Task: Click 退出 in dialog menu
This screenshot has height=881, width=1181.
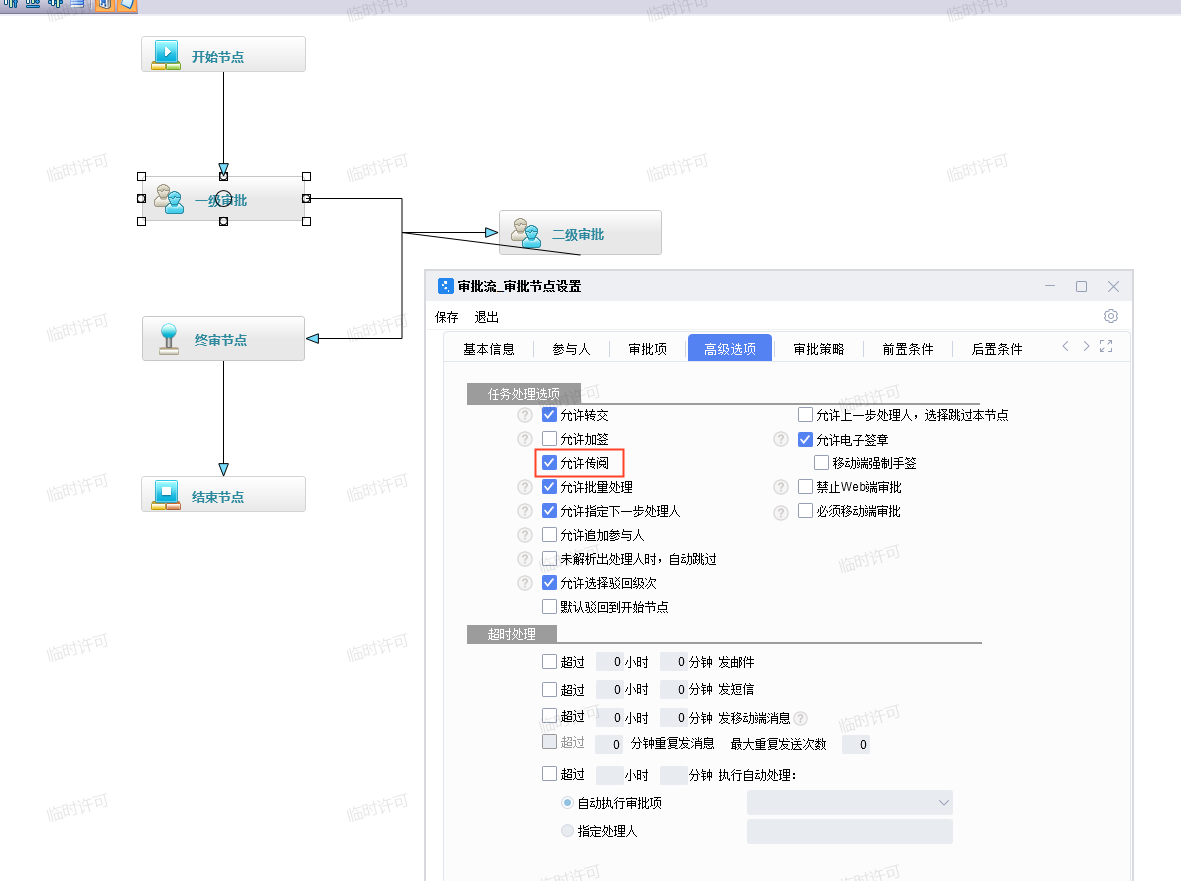Action: coord(487,317)
